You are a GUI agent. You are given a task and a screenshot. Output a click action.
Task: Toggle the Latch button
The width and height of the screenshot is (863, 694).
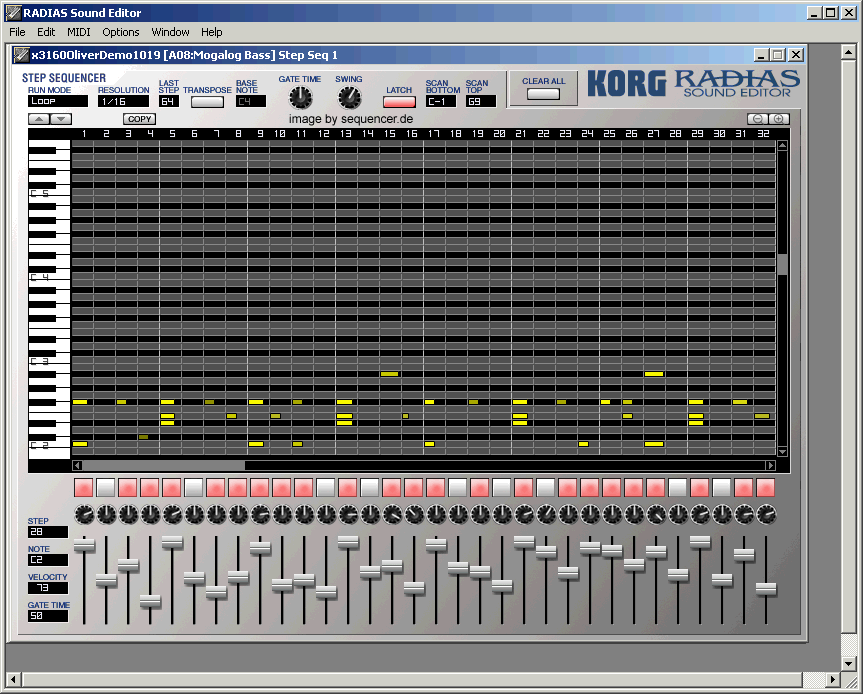point(399,102)
